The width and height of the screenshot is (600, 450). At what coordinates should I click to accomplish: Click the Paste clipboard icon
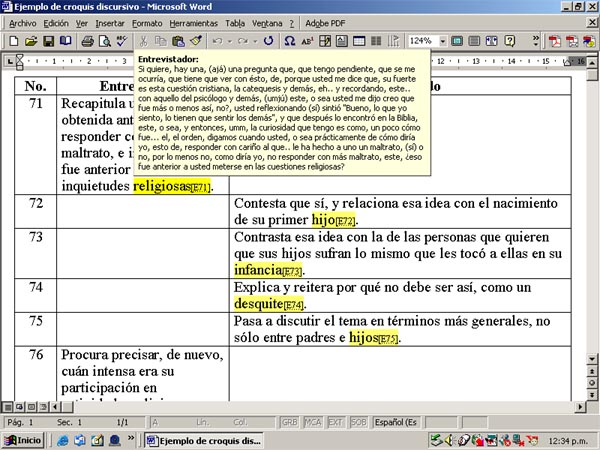click(178, 41)
